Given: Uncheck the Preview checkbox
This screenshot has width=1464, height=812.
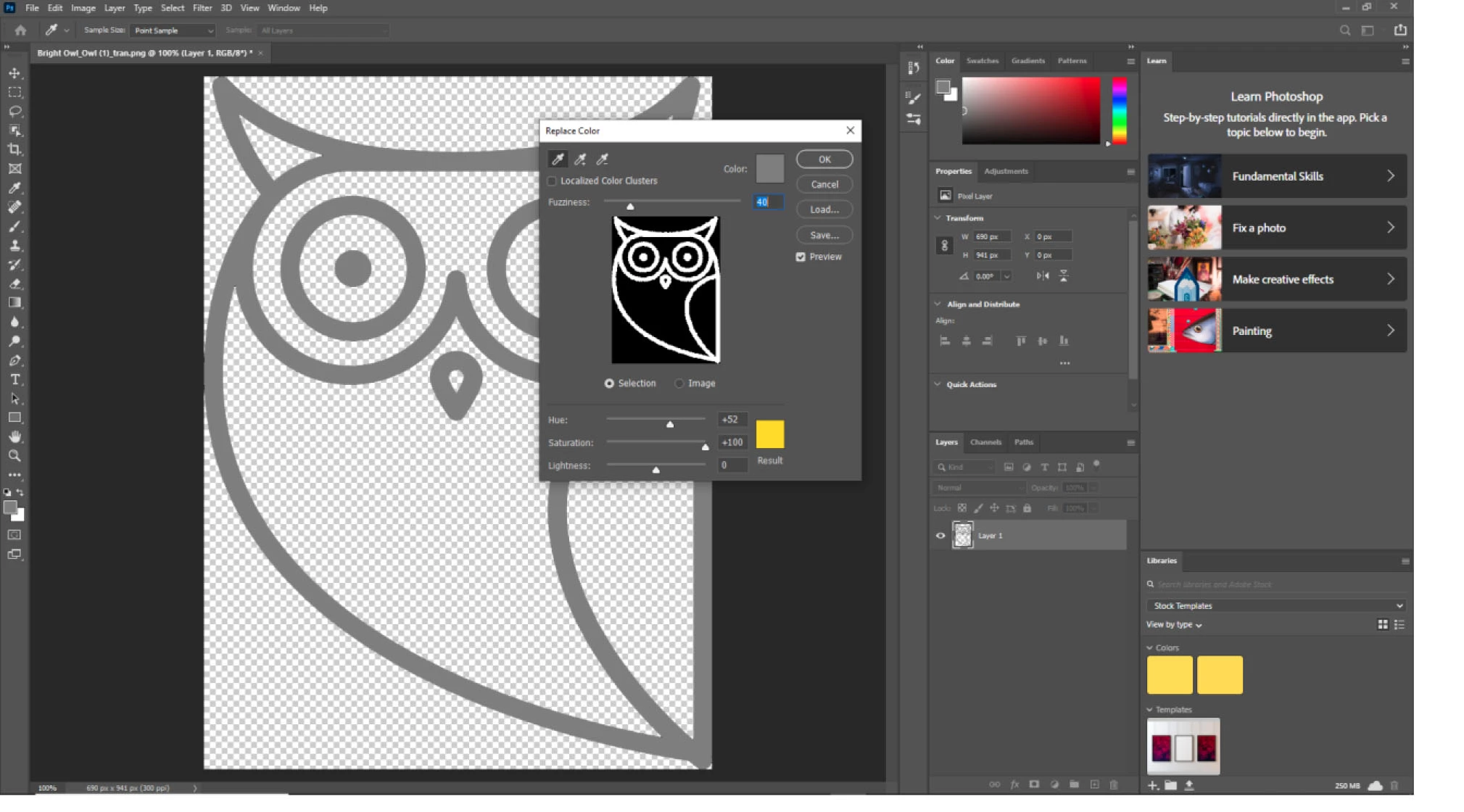Looking at the screenshot, I should 801,257.
